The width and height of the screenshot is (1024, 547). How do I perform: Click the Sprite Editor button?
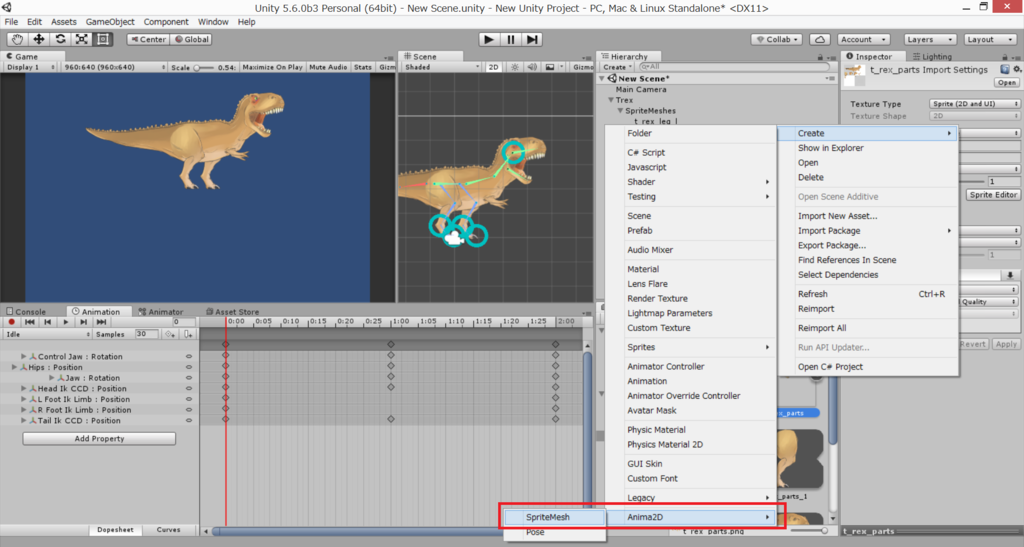pos(993,195)
